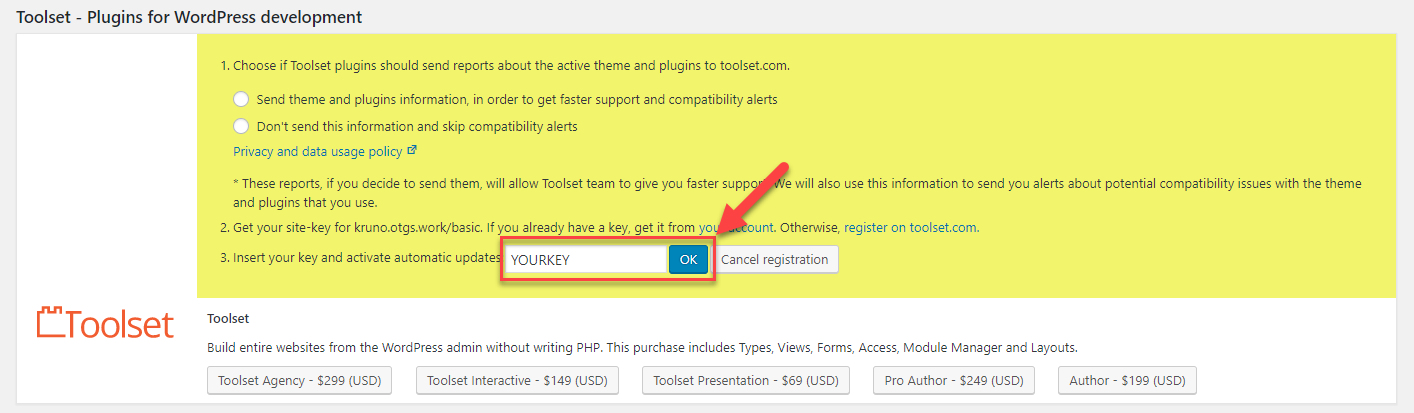1414x413 pixels.
Task: Click the 'Toolset - Plugins for WordPress development' heading
Action: pos(189,17)
